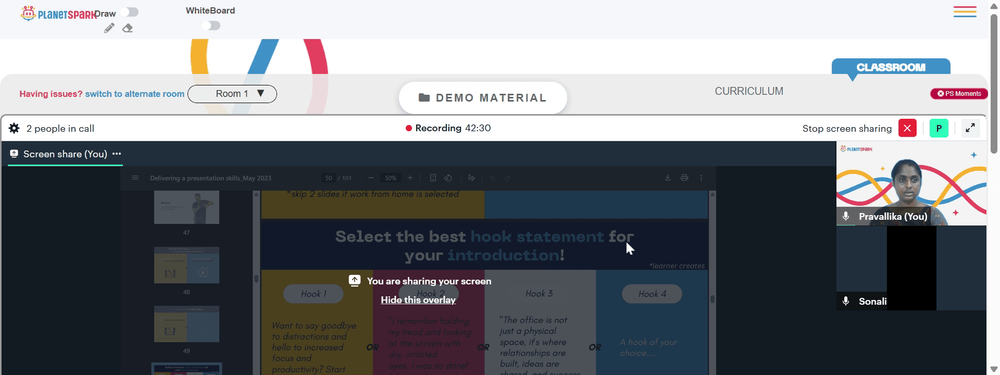Click Pravallika (You) video tile
This screenshot has width=1000, height=375.
point(911,184)
